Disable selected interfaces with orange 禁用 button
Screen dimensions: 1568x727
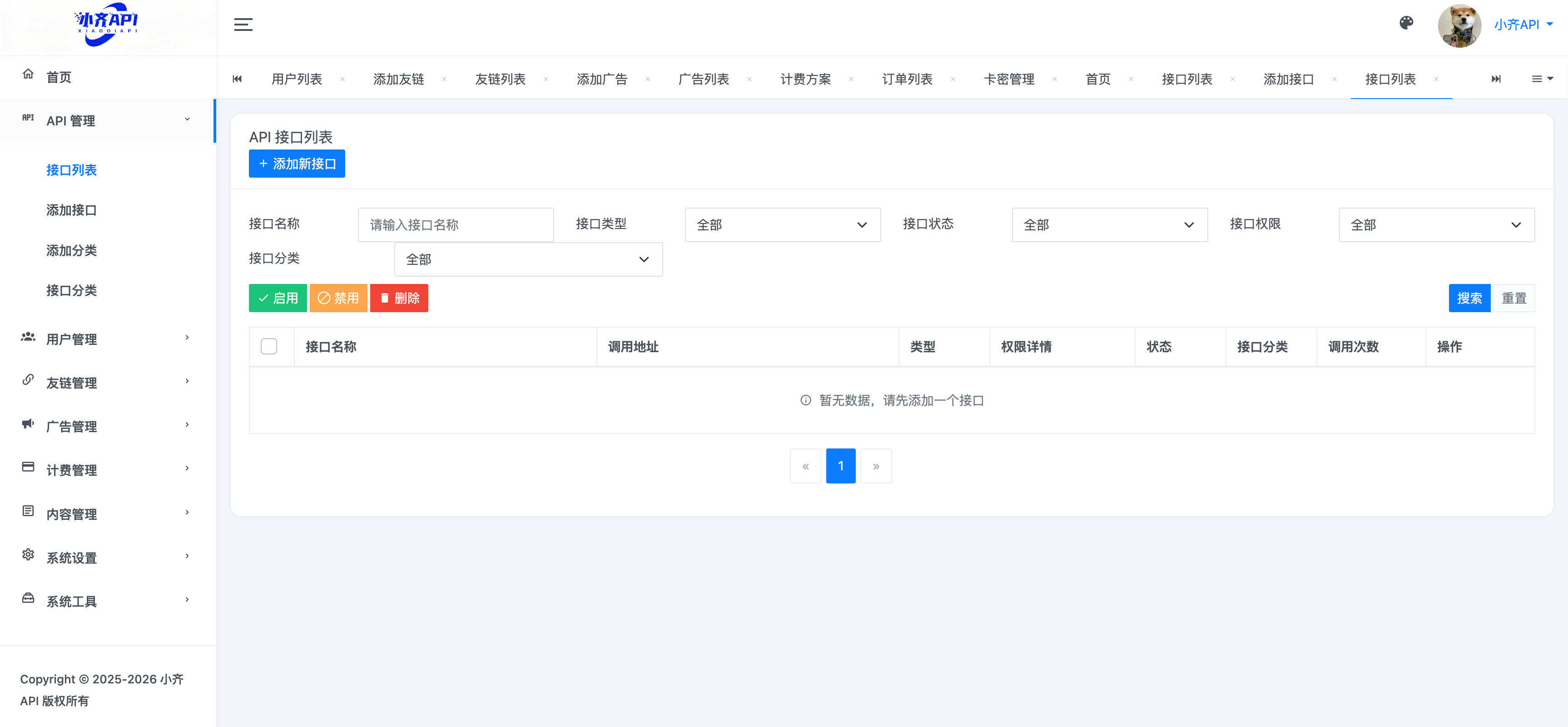point(339,298)
